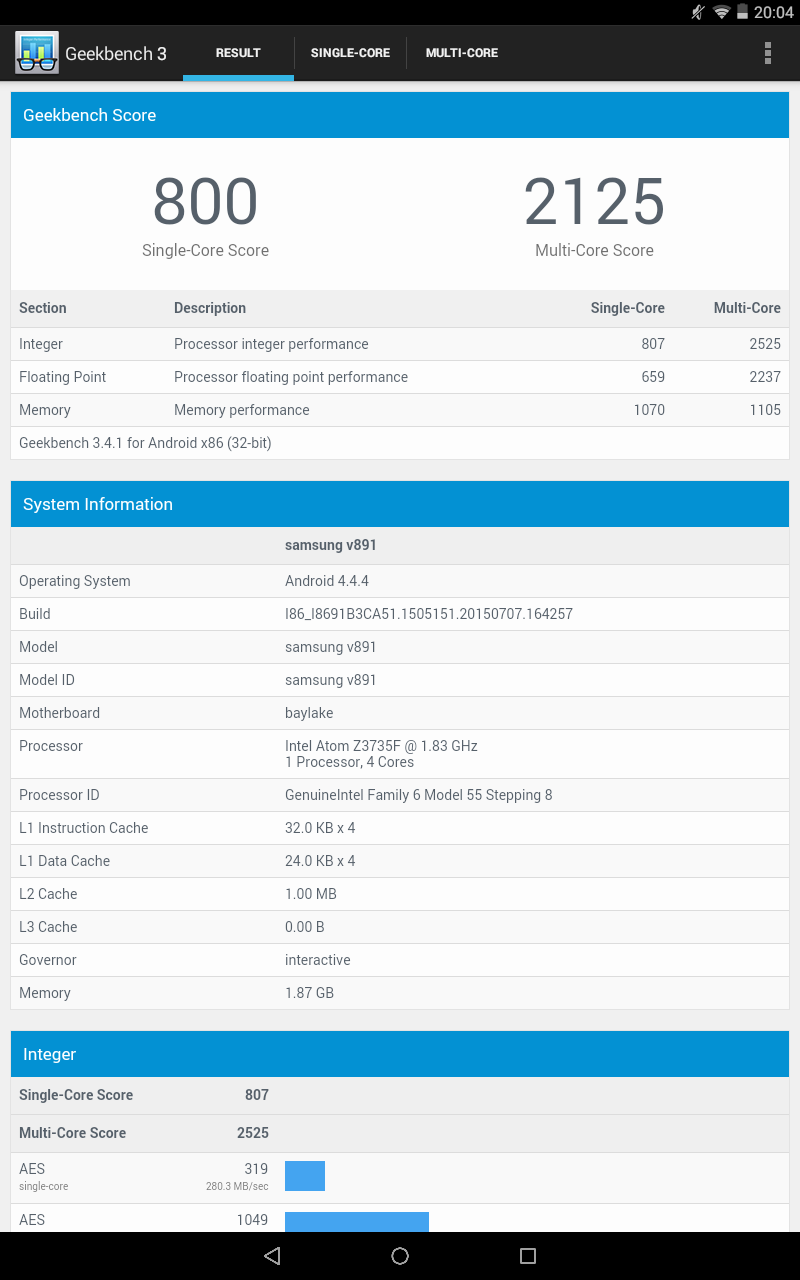Select the Memory performance description
Viewport: 800px width, 1280px height.
pos(242,410)
